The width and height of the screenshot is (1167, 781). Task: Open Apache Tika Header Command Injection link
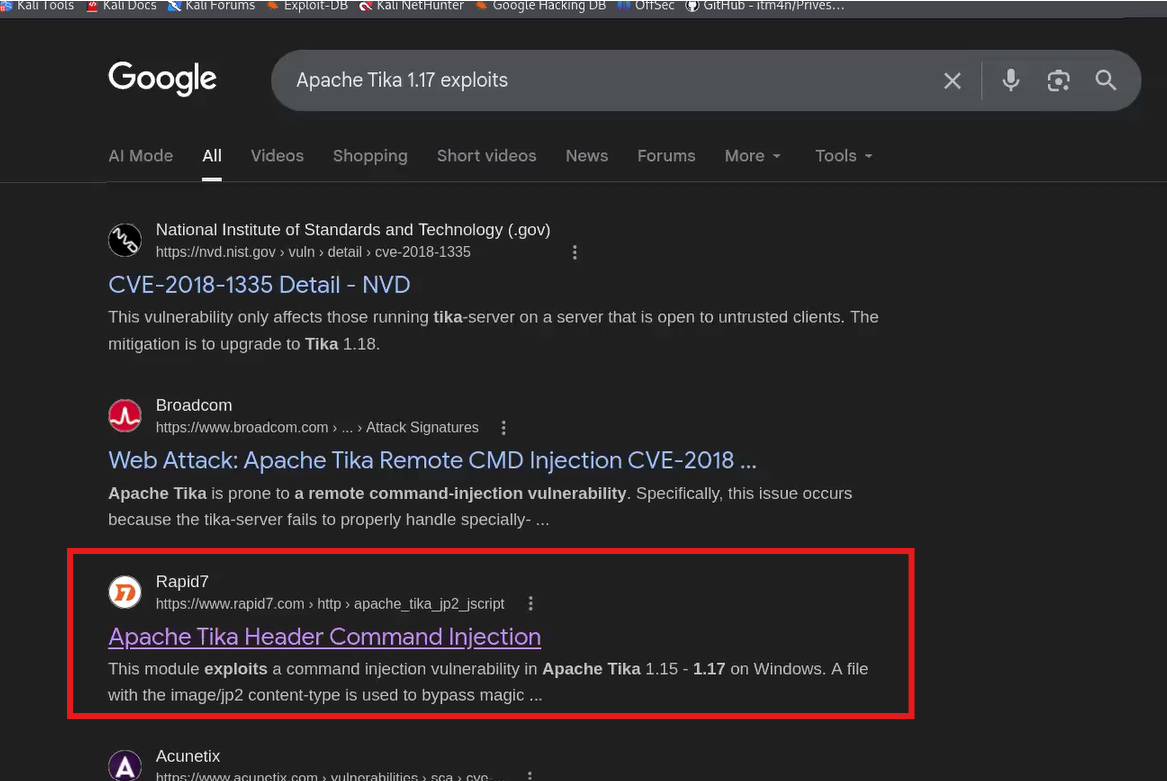click(324, 637)
